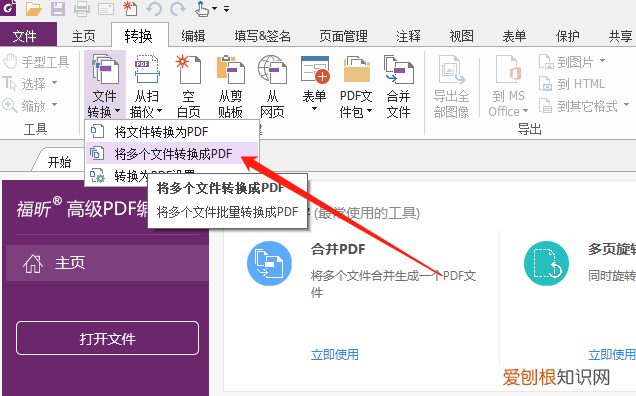Image resolution: width=636 pixels, height=396 pixels.
Task: Switch to the 注释 ribbon tab
Action: tap(408, 37)
